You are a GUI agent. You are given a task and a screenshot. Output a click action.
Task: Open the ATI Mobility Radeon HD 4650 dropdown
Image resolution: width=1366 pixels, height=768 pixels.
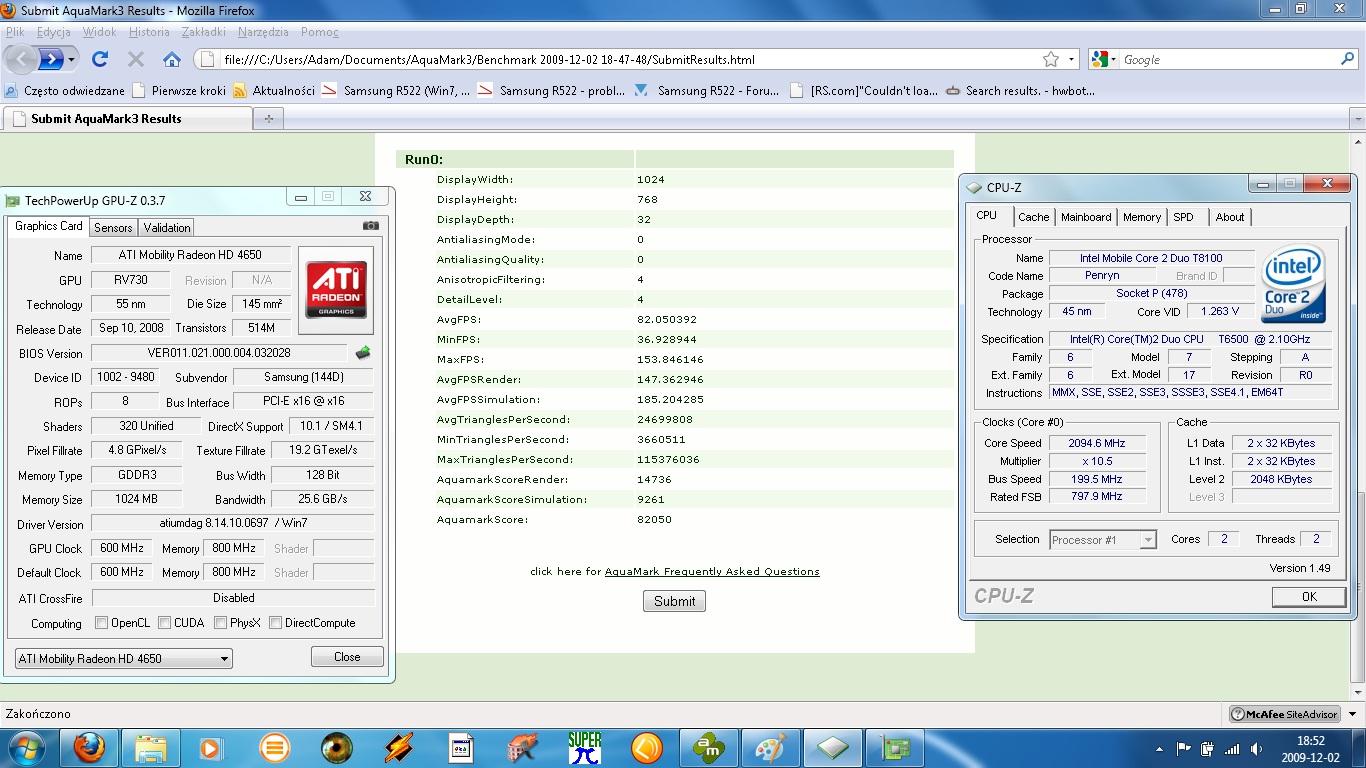[124, 658]
